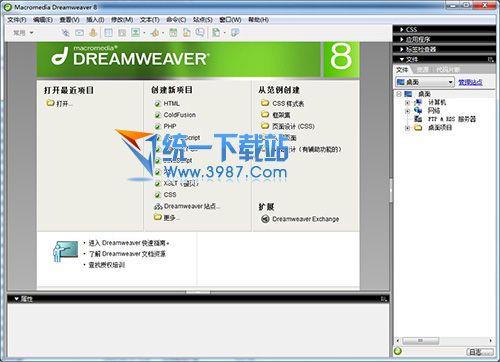Expand the 应用程序 panel group

(x=402, y=39)
